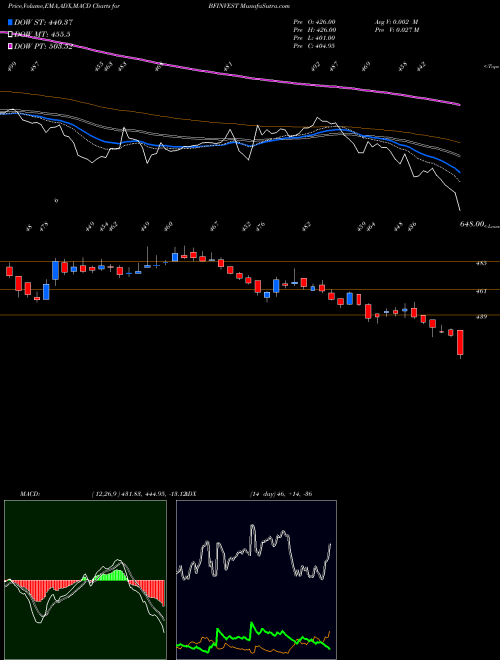Open the green MACD histogram panel
The image size is (500, 660).
tap(85, 580)
